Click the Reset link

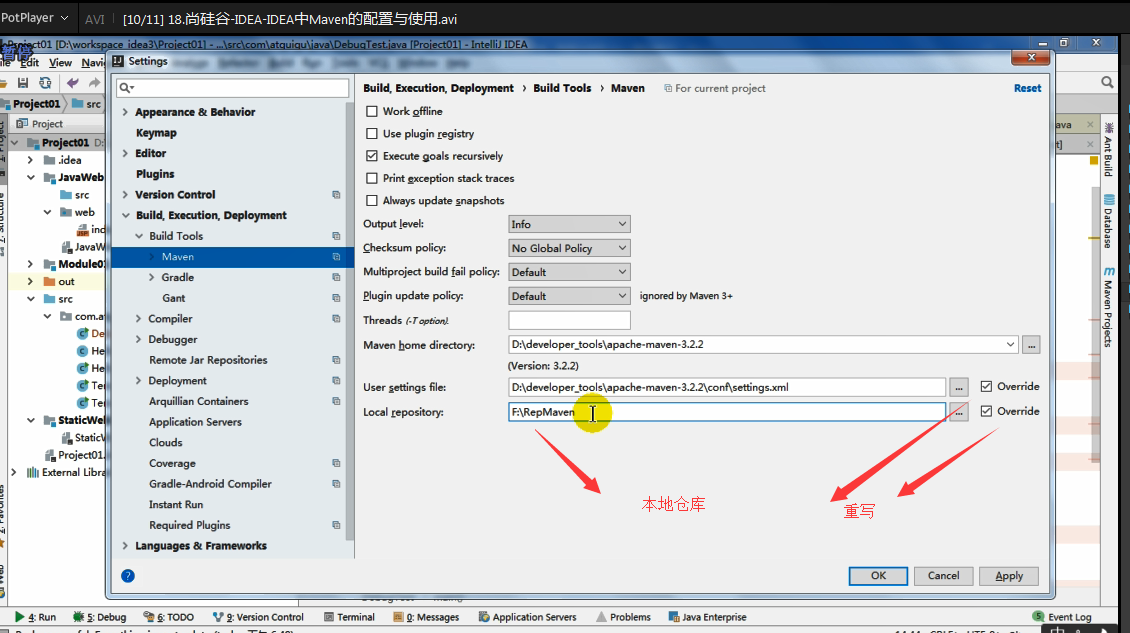pos(1027,88)
